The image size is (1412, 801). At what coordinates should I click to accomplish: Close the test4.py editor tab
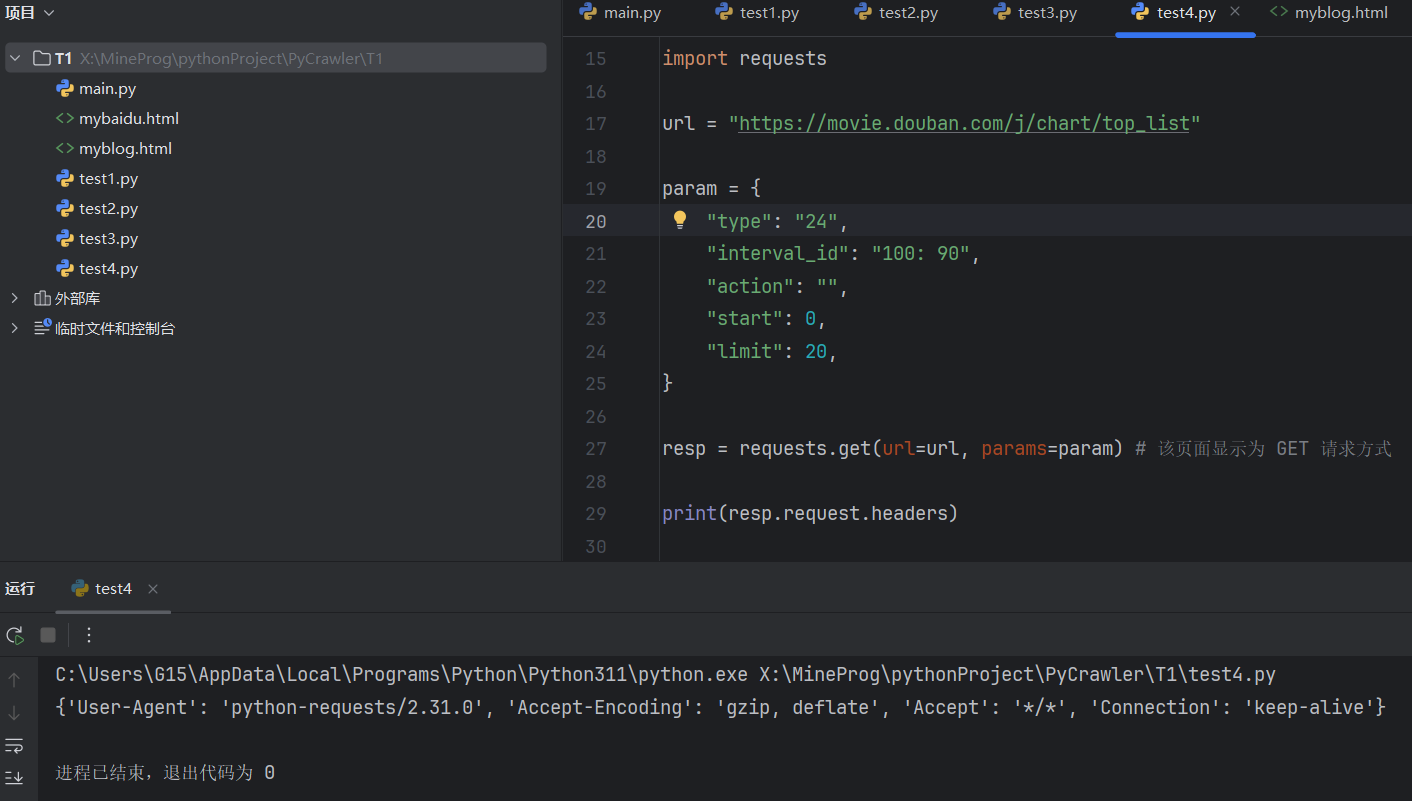1235,12
